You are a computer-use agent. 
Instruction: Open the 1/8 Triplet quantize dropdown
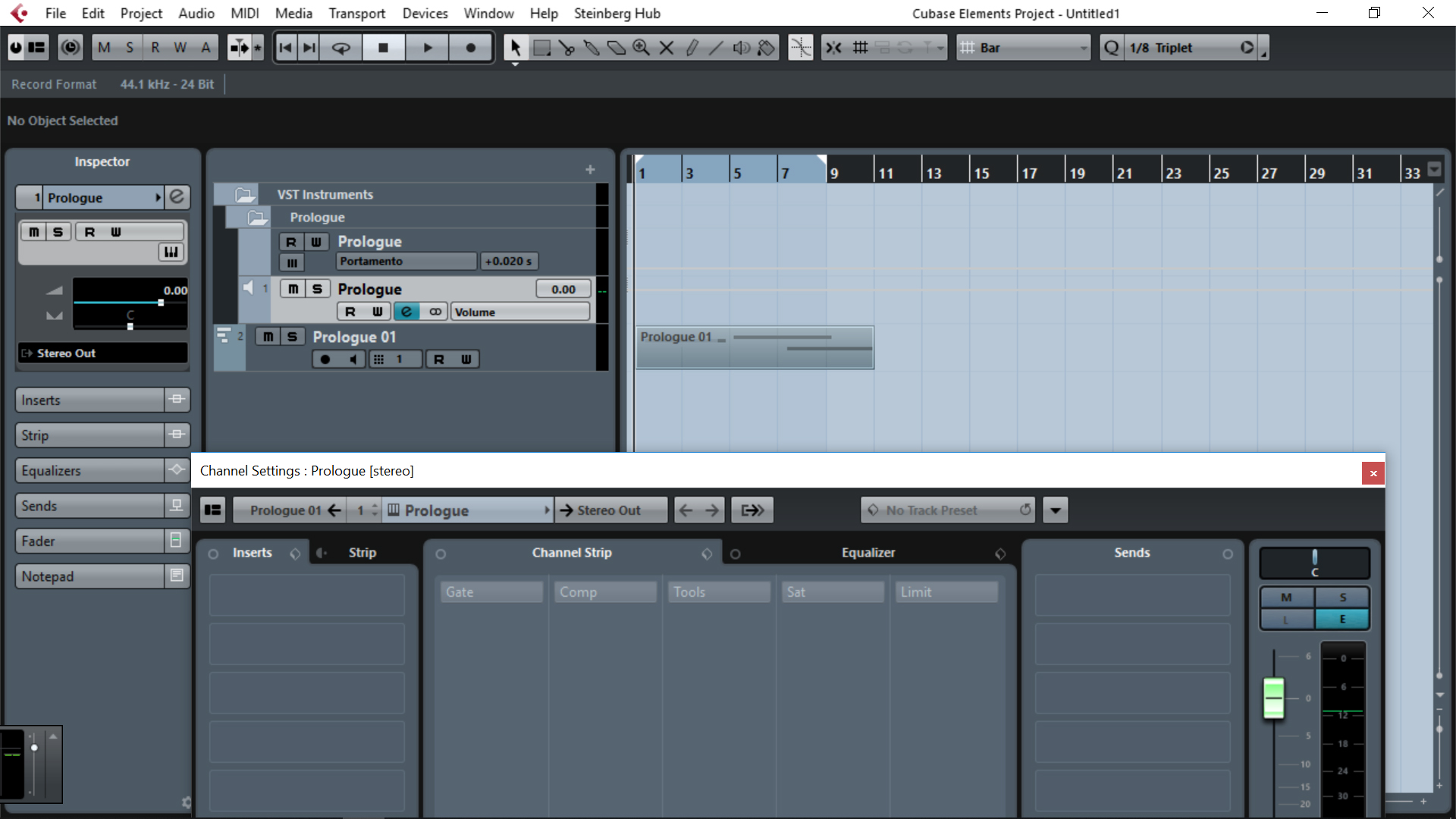click(x=1191, y=48)
